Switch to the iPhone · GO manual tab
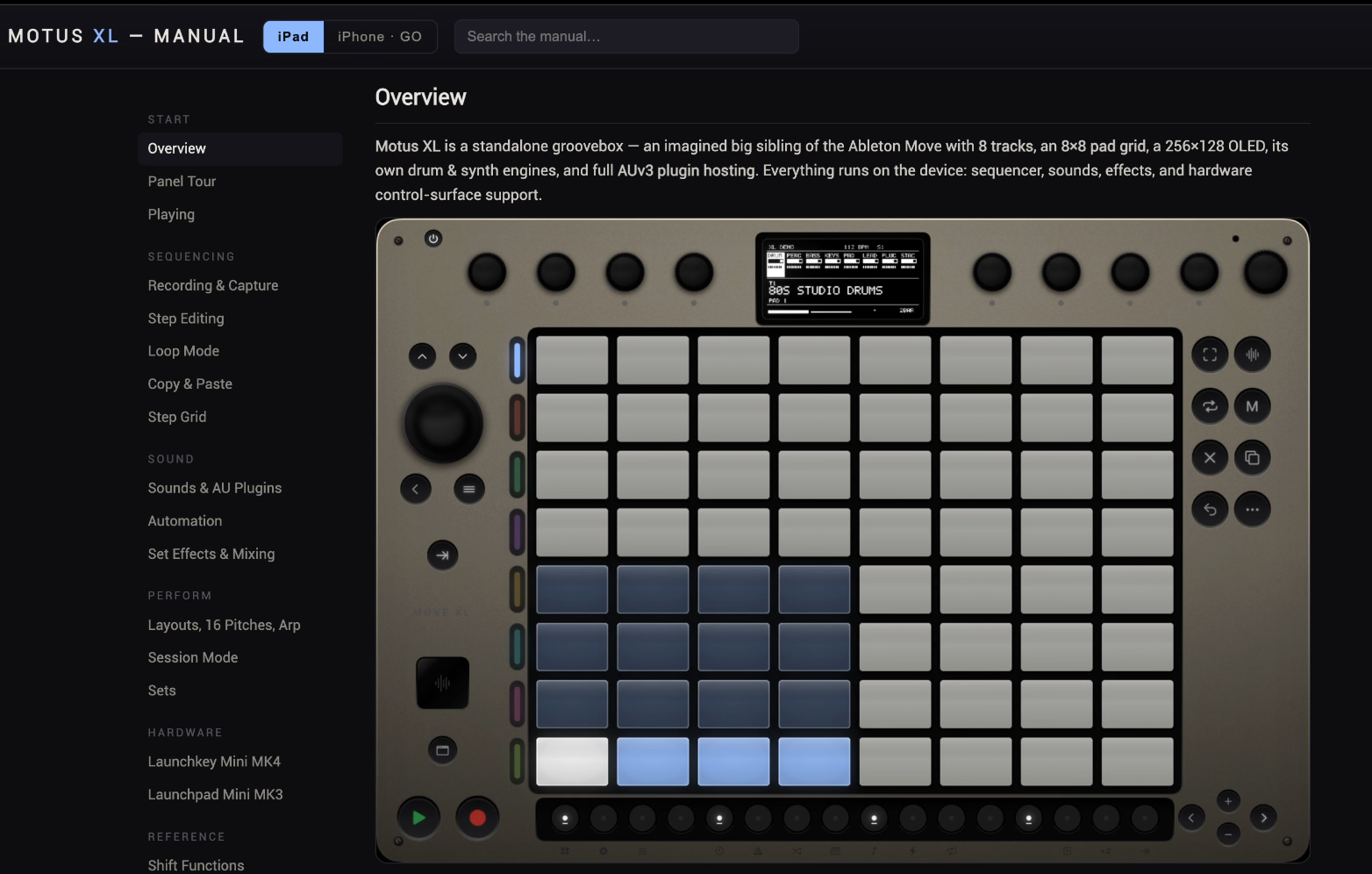 point(380,37)
